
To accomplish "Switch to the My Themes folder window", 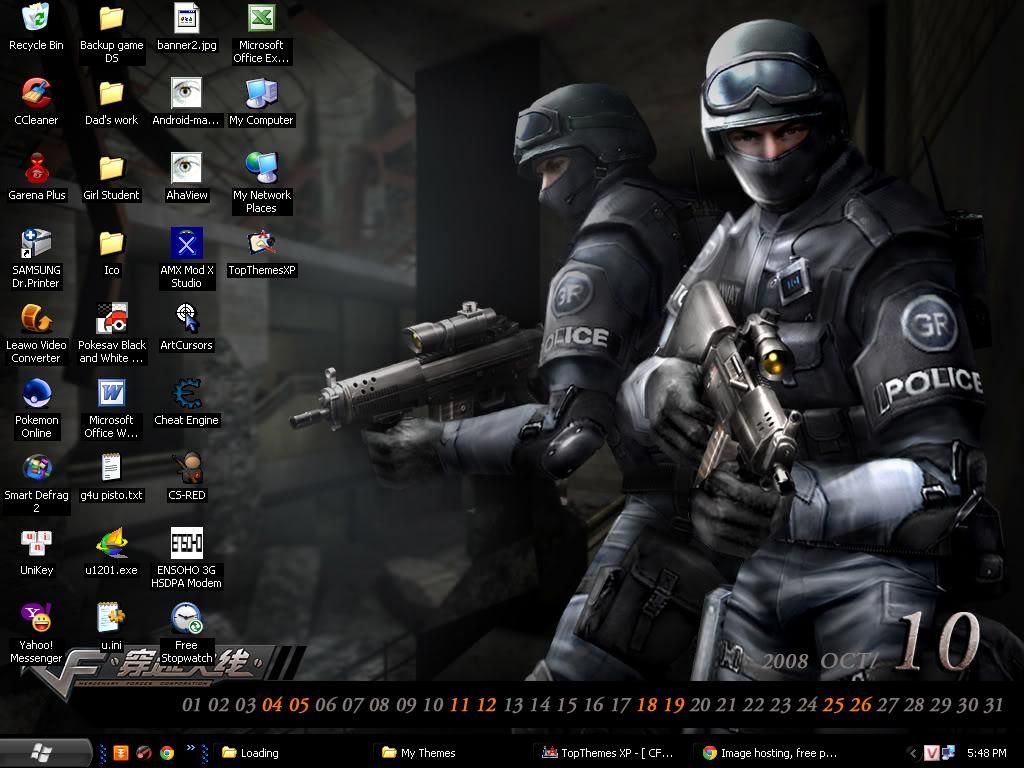I will [451, 753].
